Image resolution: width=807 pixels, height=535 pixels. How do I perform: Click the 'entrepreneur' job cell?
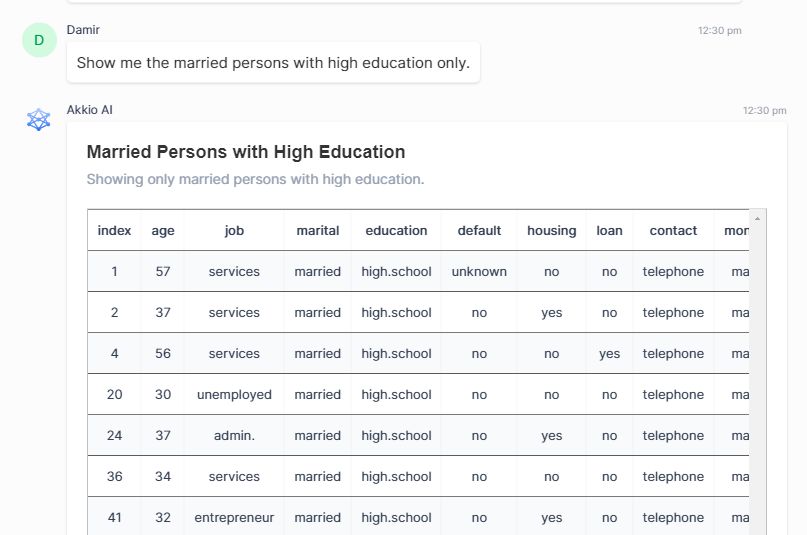click(x=234, y=518)
